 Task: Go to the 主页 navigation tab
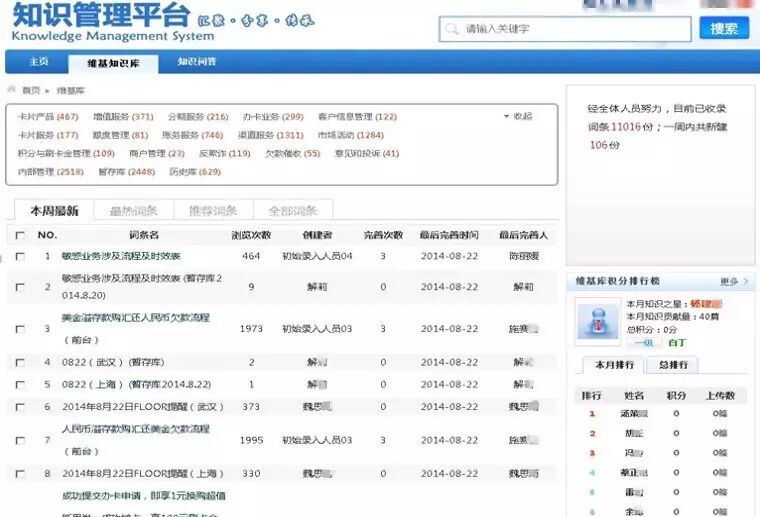tap(38, 62)
